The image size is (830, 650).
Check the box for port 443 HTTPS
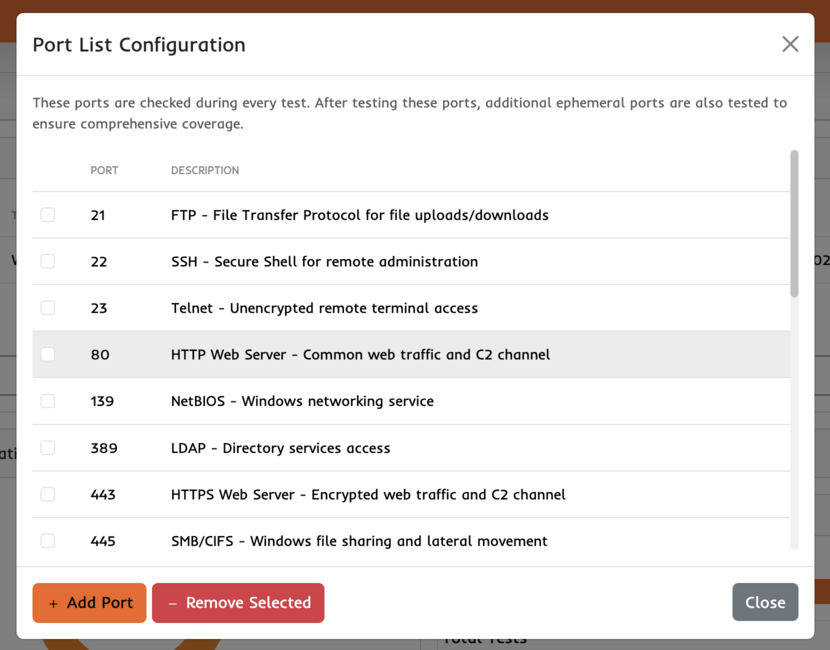coord(48,494)
